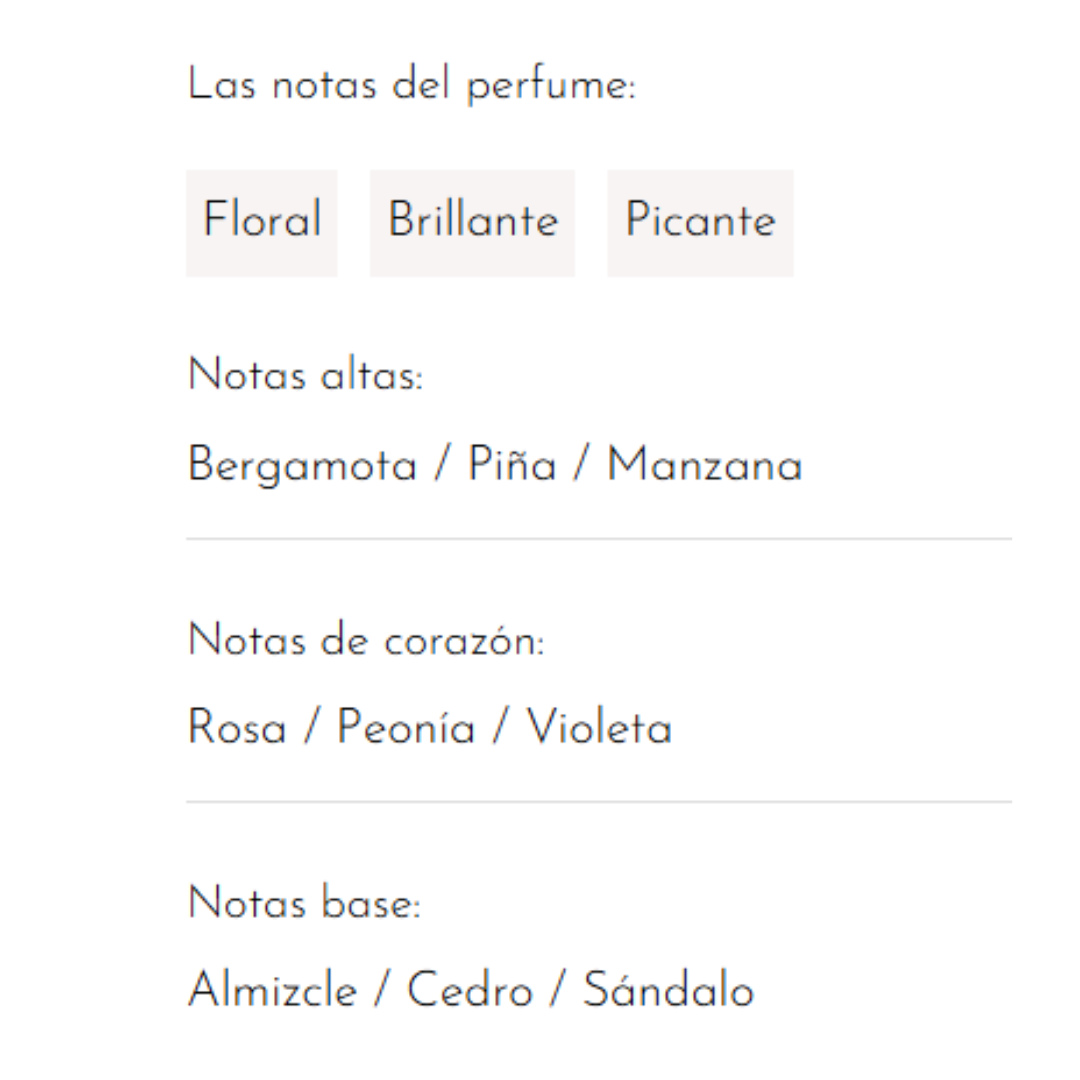Click the 'Notas base' label
1080x1080 pixels.
[304, 904]
